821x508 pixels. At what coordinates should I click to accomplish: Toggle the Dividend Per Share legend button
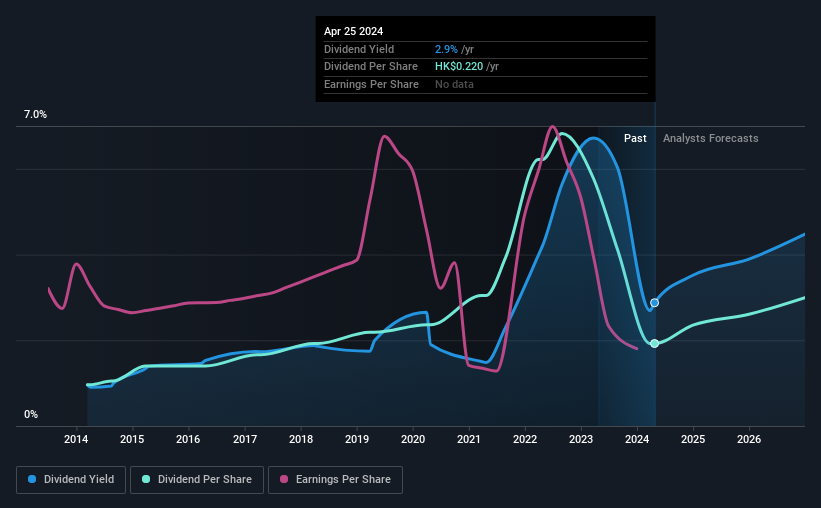click(197, 480)
